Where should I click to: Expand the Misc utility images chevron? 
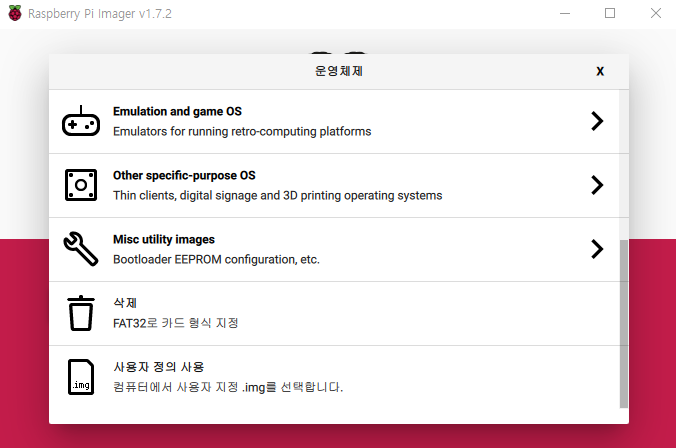point(597,249)
